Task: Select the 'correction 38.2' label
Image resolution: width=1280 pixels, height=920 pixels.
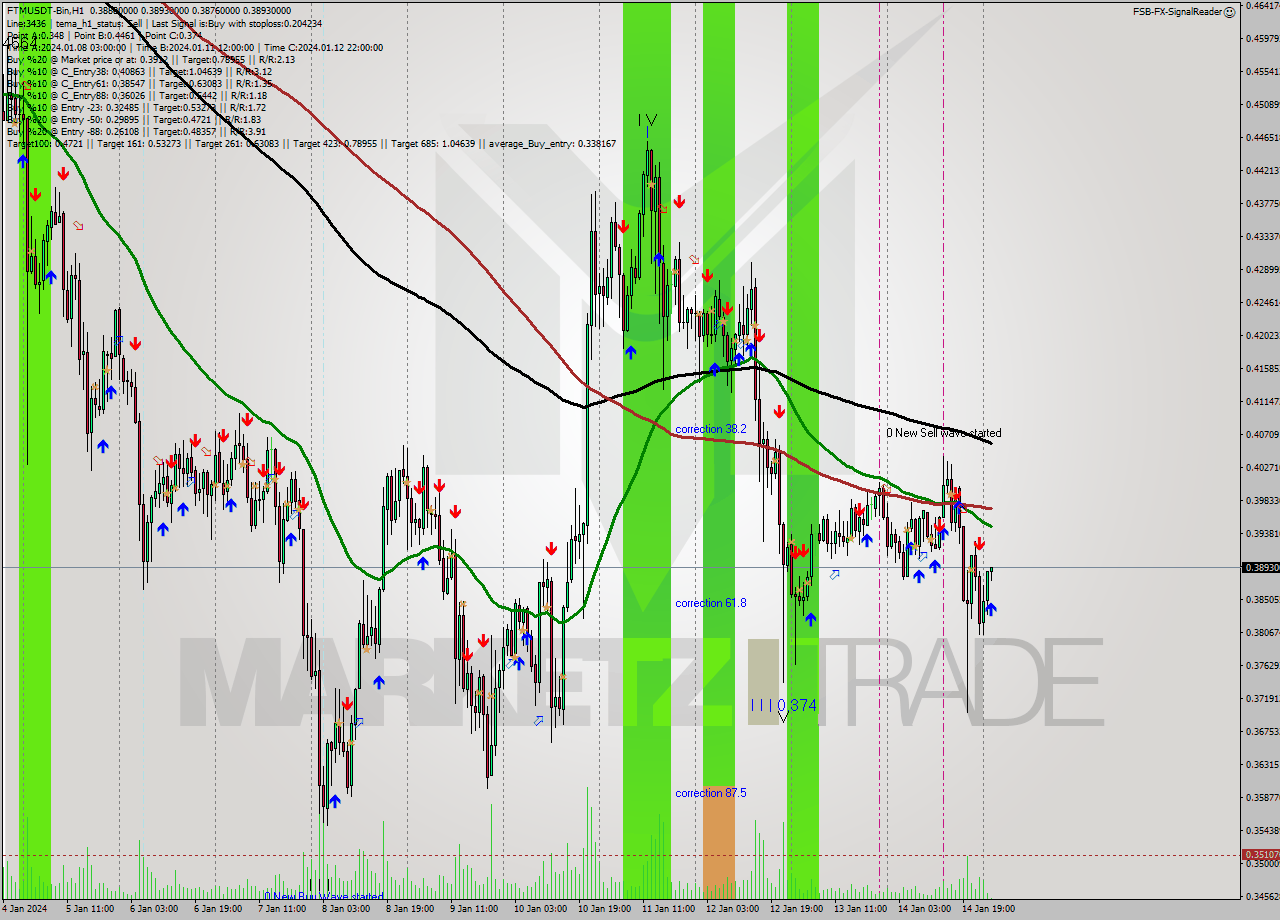Action: [x=710, y=429]
